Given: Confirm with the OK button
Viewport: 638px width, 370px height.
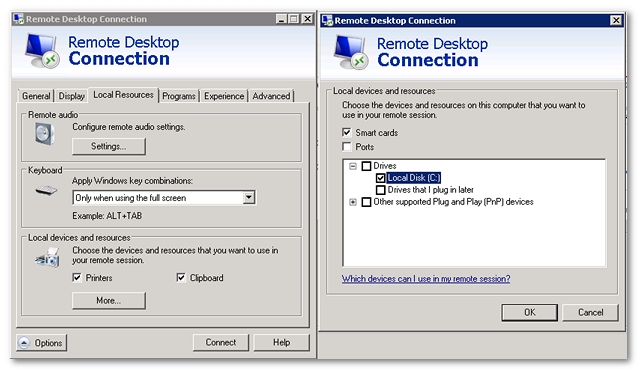Looking at the screenshot, I should 530,312.
